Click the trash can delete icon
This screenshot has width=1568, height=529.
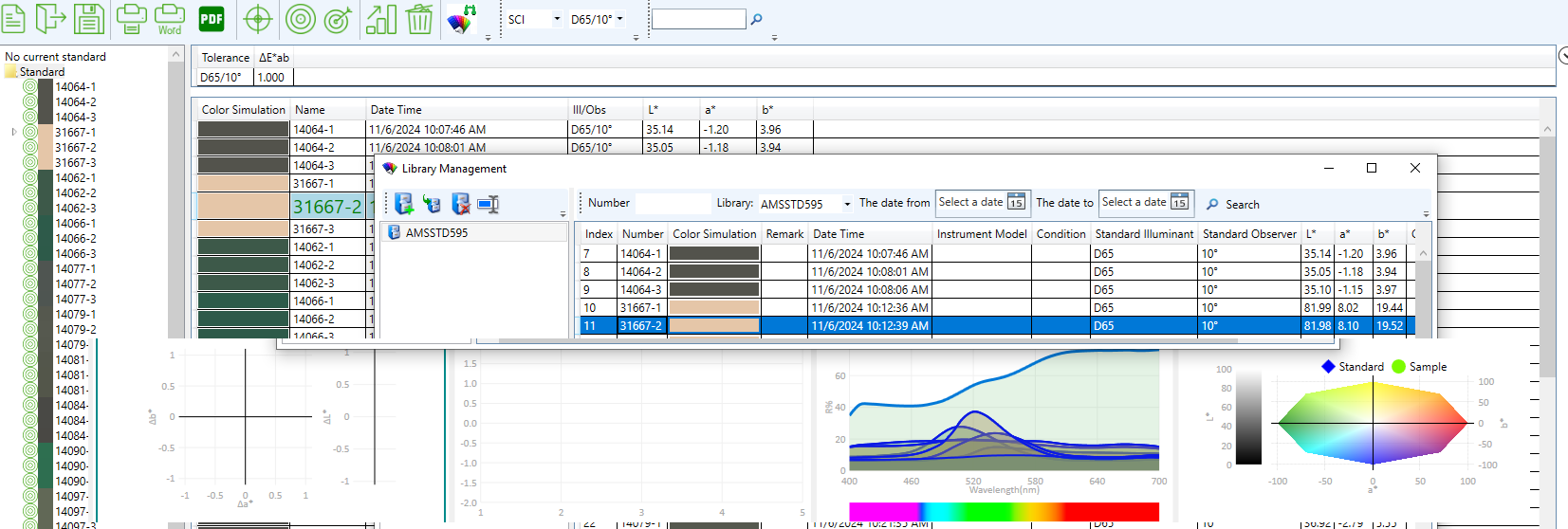(x=419, y=19)
